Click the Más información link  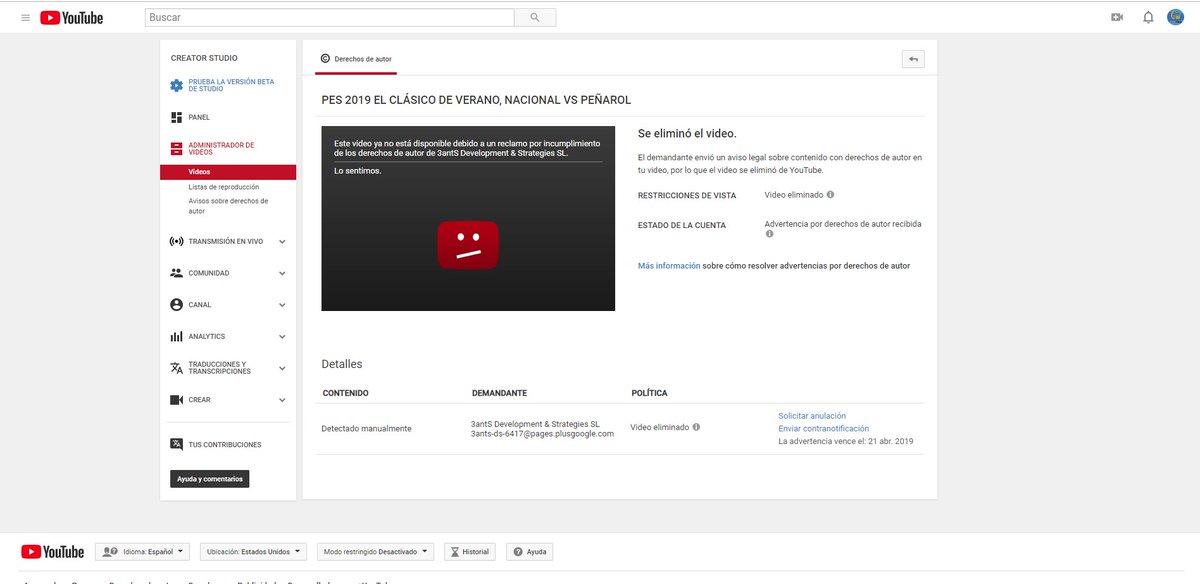669,266
